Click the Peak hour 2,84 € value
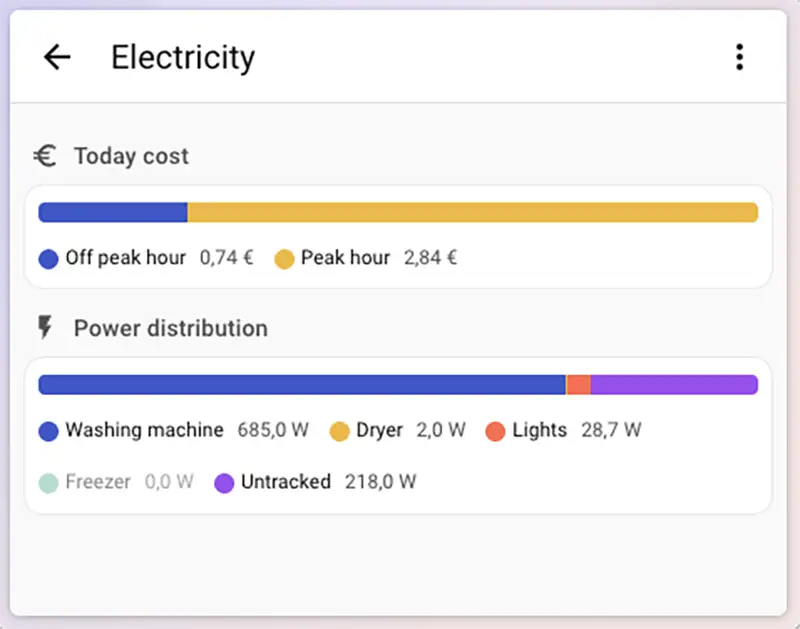This screenshot has width=800, height=629. 429,258
